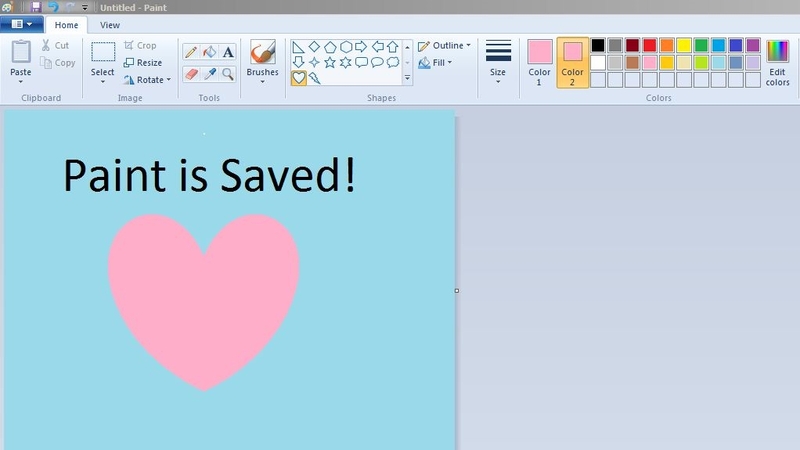
Task: Switch active color to Color 1
Action: click(540, 60)
